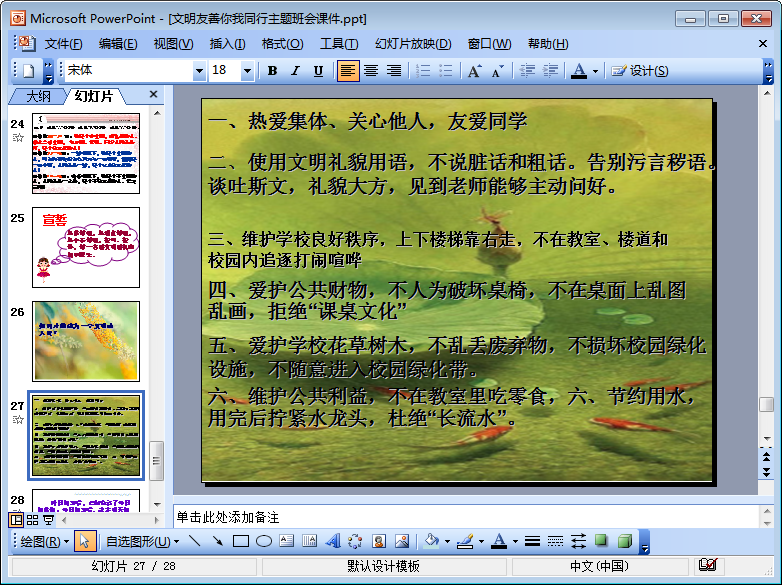Select slide 26 thumbnail

[86, 341]
